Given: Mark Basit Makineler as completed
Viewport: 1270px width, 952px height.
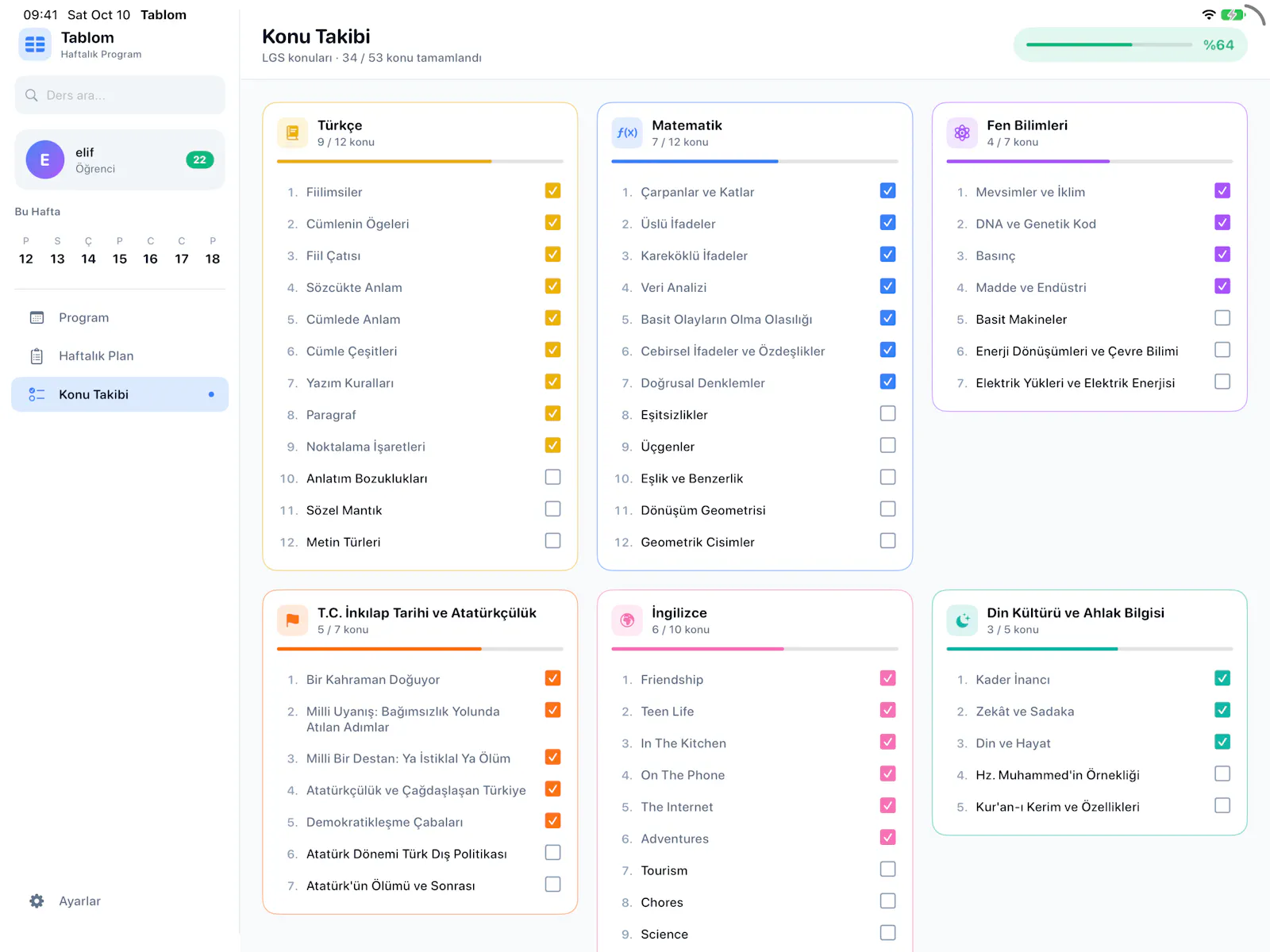Looking at the screenshot, I should [x=1222, y=318].
